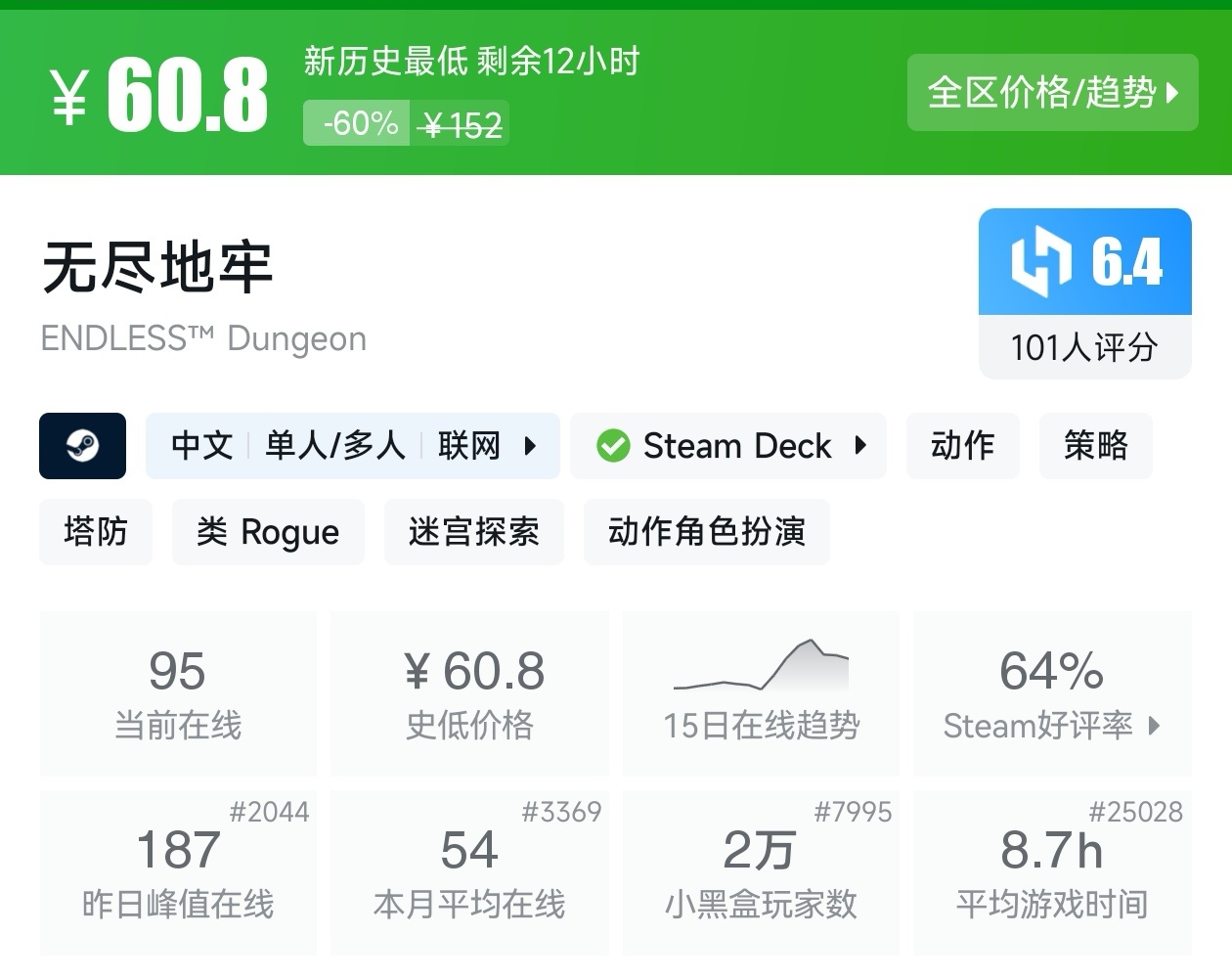This screenshot has height=979, width=1232.
Task: Open the 迷宫探索 tag
Action: [x=473, y=532]
